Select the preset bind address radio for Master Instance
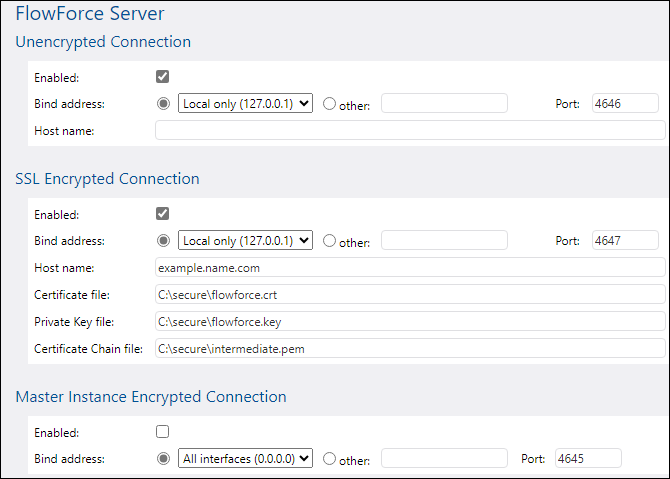The width and height of the screenshot is (670, 479). (x=164, y=458)
